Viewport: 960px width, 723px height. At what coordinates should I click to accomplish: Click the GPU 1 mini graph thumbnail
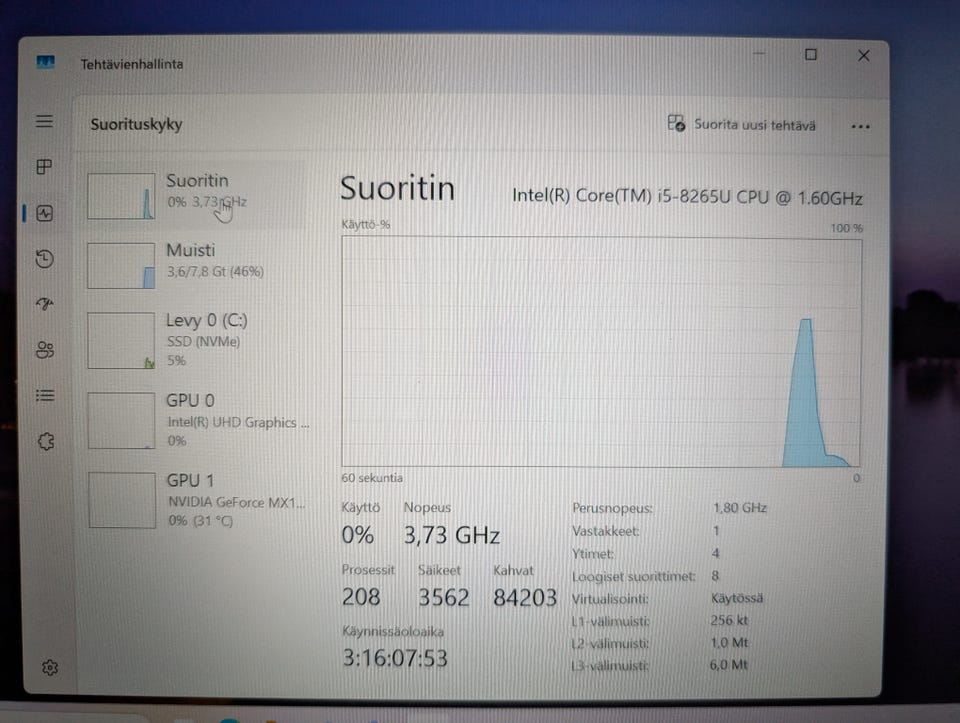tap(122, 500)
